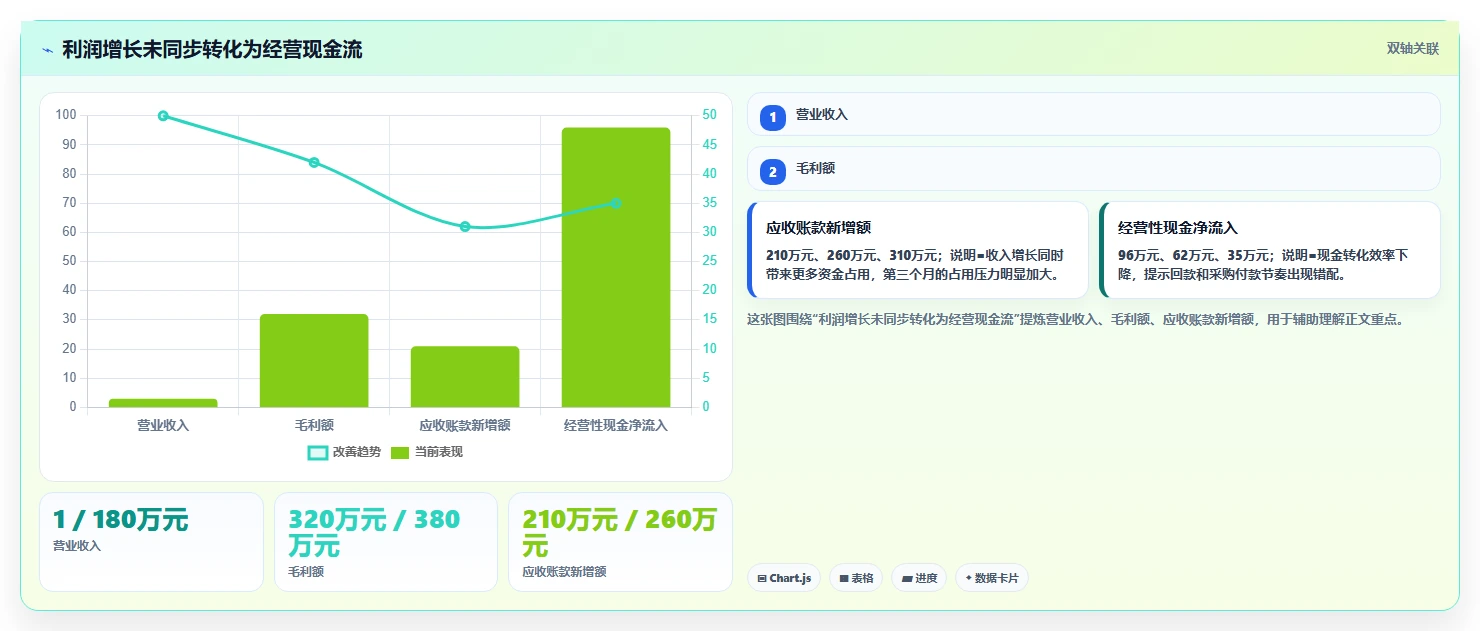Click the trend point on 经营性现金净流入 bar
The width and height of the screenshot is (1480, 631).
click(x=616, y=203)
